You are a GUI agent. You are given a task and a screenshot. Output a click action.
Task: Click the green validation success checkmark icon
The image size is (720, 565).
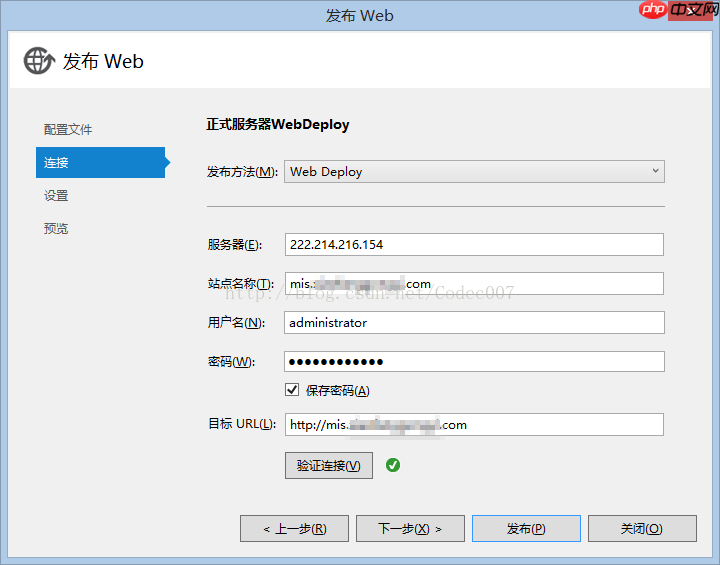[x=393, y=465]
